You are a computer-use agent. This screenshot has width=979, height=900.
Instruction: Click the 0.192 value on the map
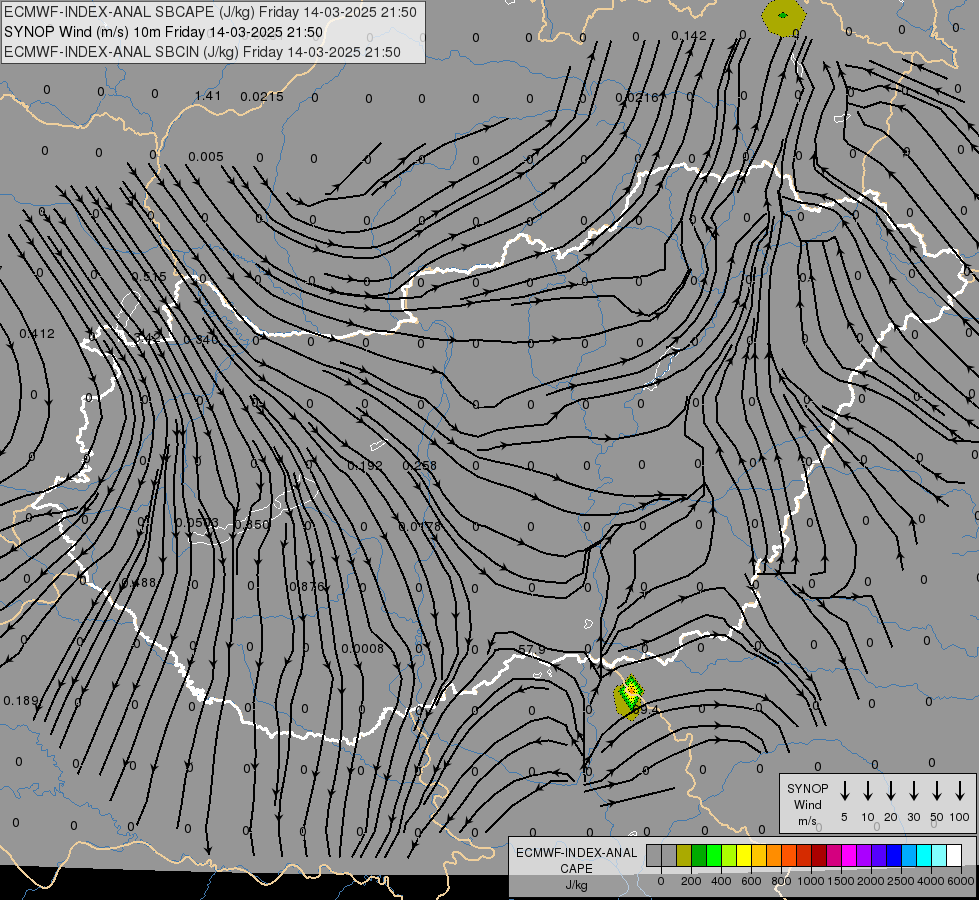pyautogui.click(x=365, y=465)
